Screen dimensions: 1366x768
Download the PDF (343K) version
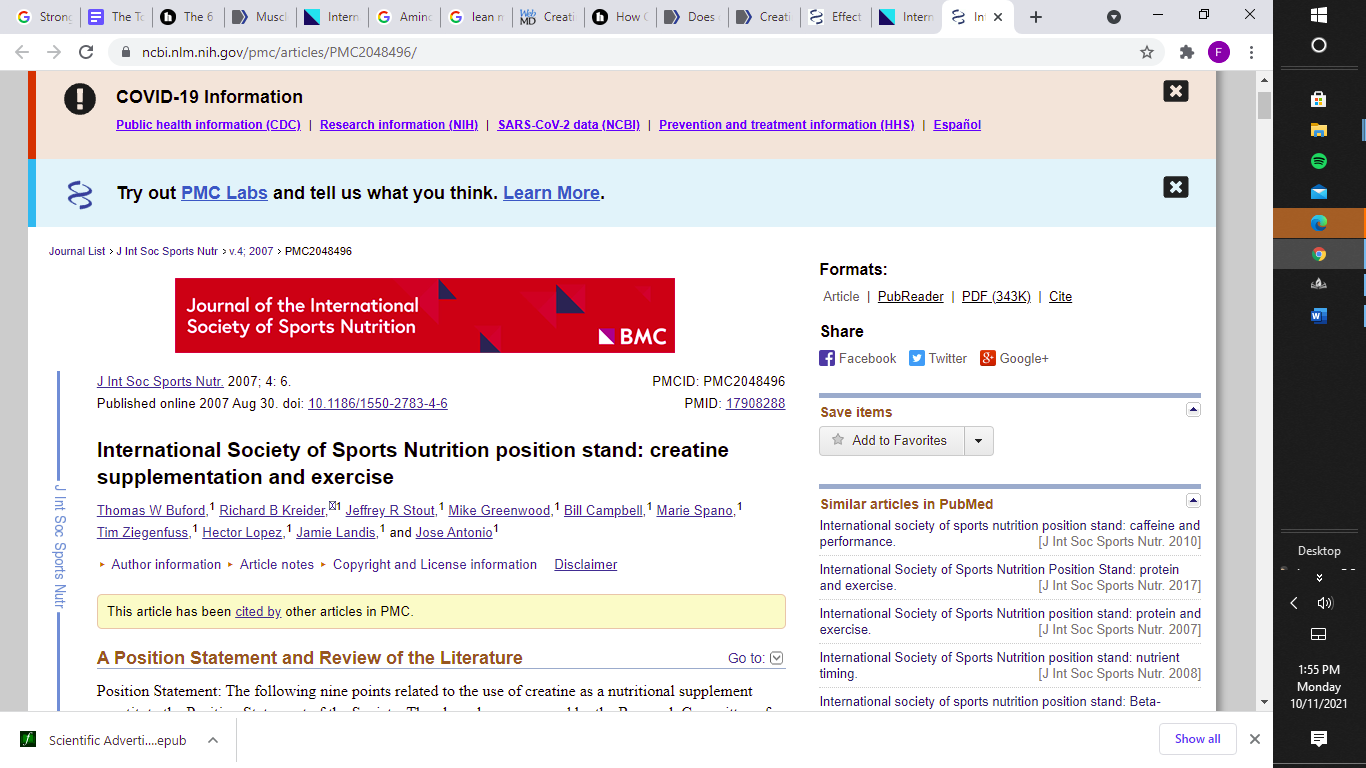996,296
